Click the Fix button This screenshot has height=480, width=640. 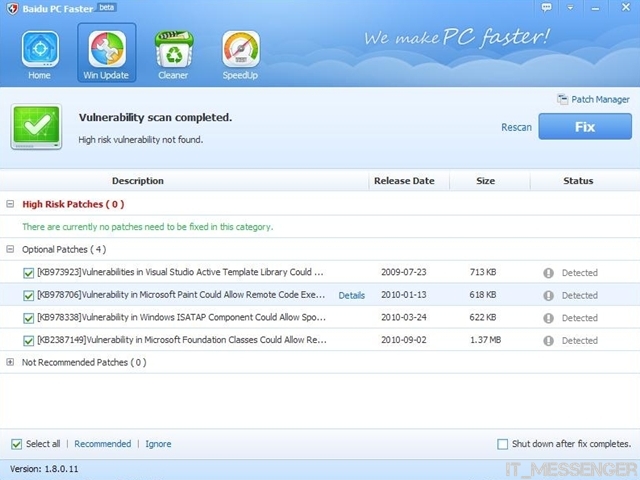tap(585, 127)
